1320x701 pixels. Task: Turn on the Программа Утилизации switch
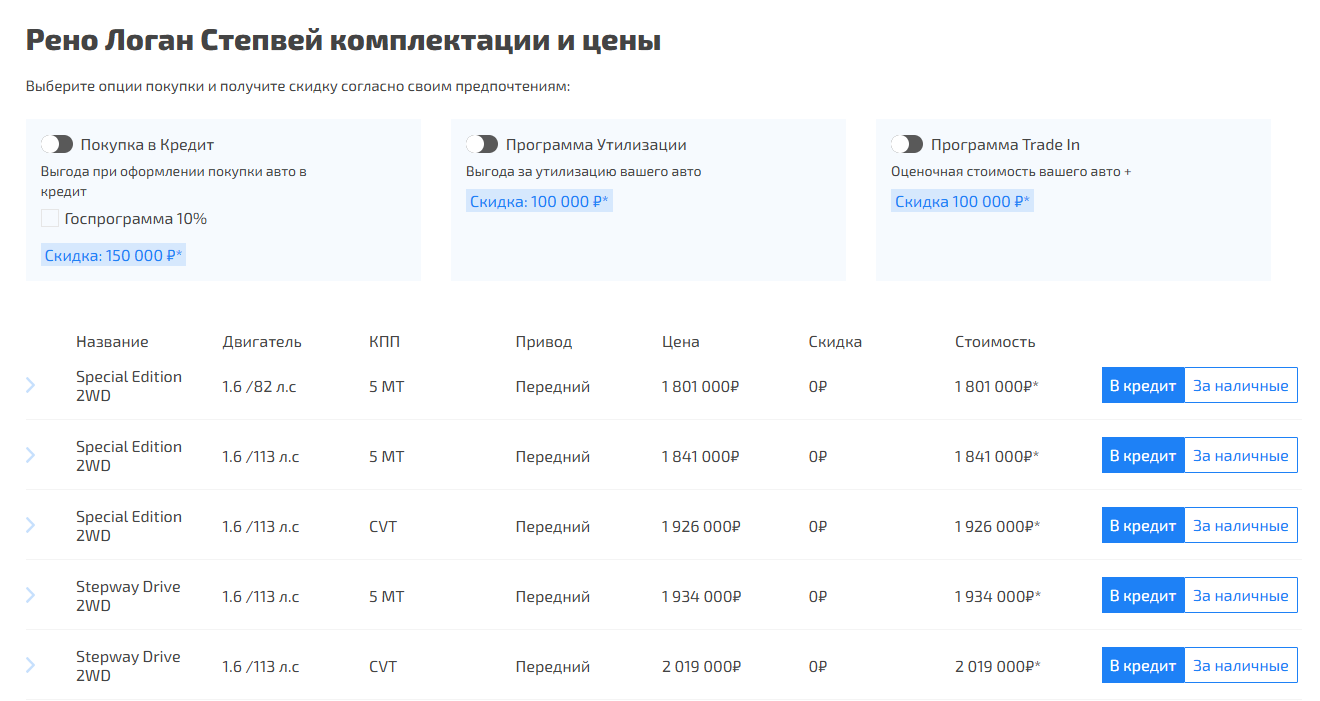click(x=482, y=144)
